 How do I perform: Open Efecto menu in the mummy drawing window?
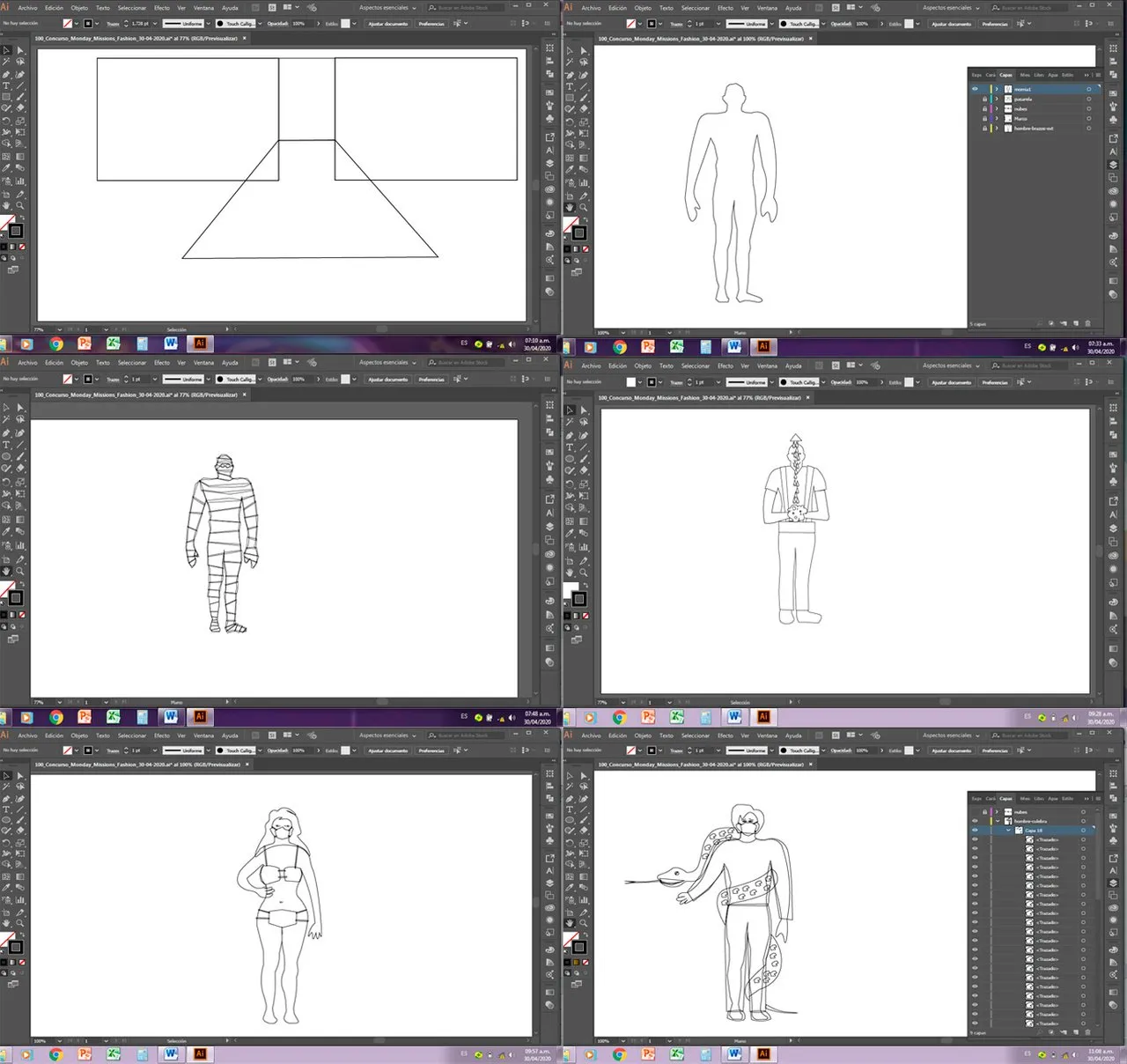click(162, 362)
